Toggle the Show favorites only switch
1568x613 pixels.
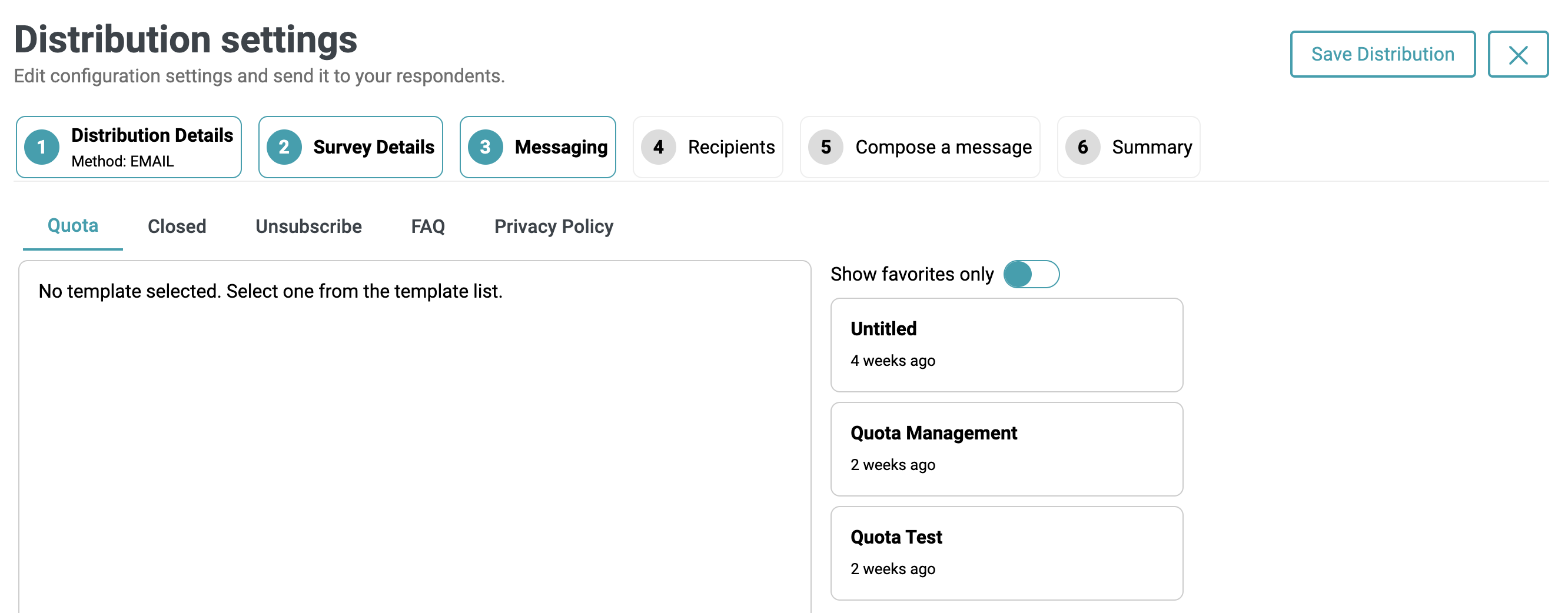coord(1031,274)
